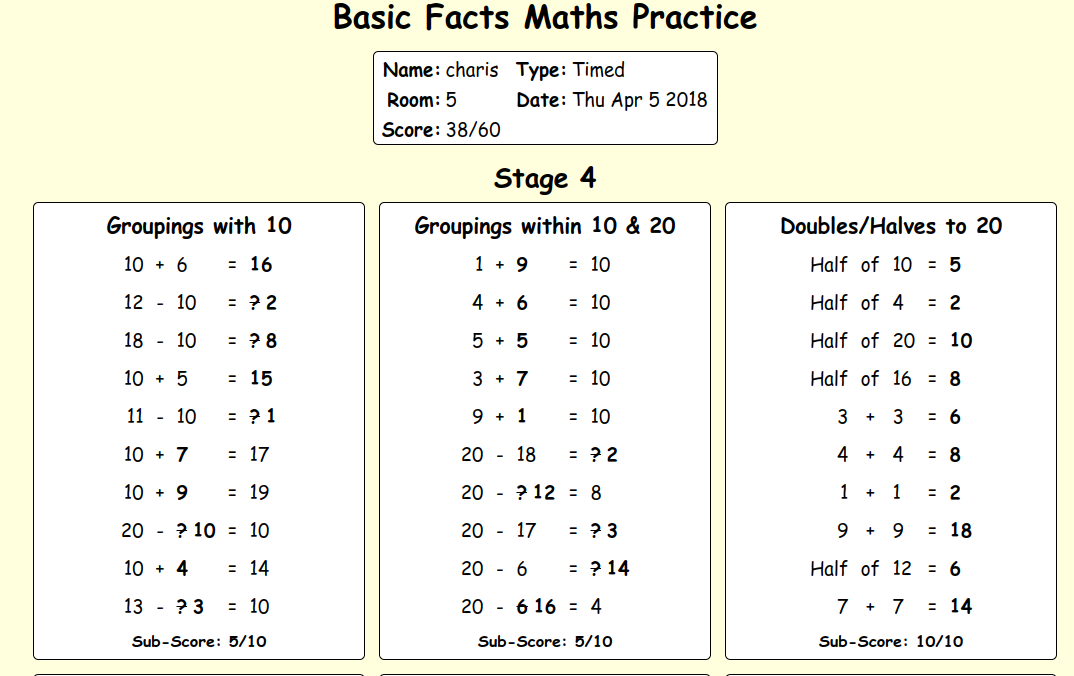This screenshot has height=676, width=1074.
Task: Click the missed answer in 20 - 17 row
Action: [604, 530]
